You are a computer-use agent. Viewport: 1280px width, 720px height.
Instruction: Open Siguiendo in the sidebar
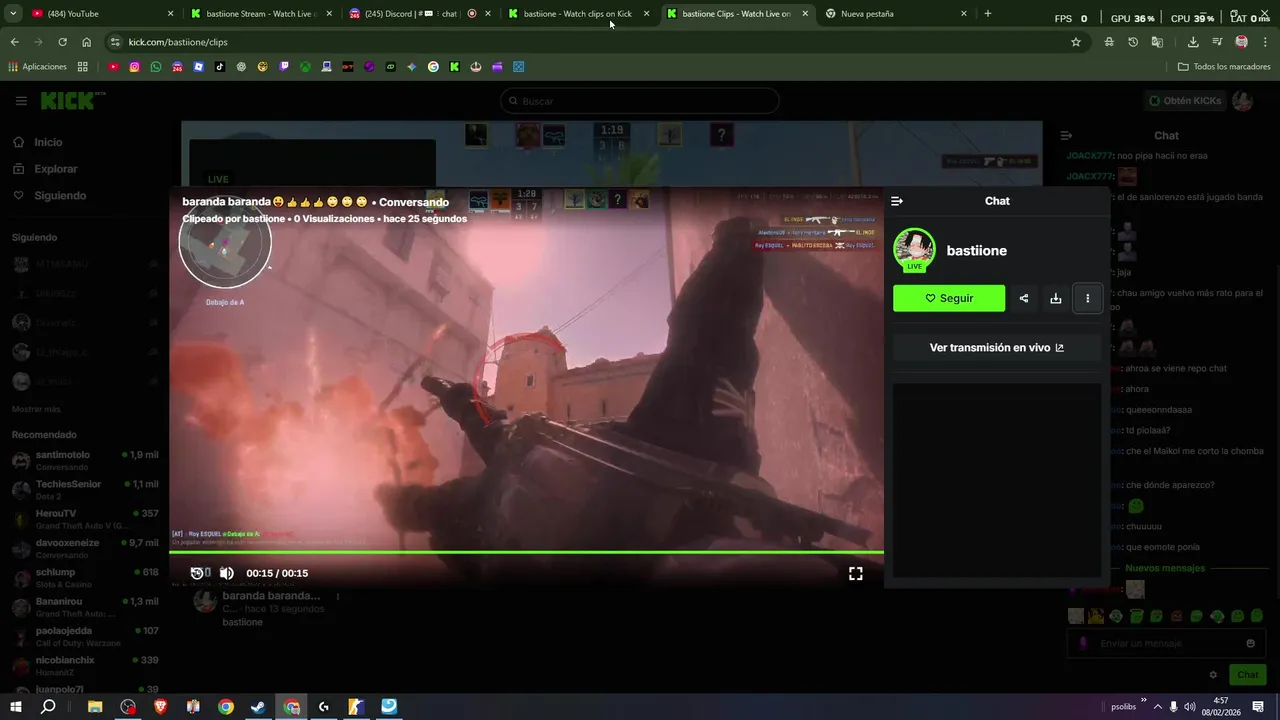60,196
